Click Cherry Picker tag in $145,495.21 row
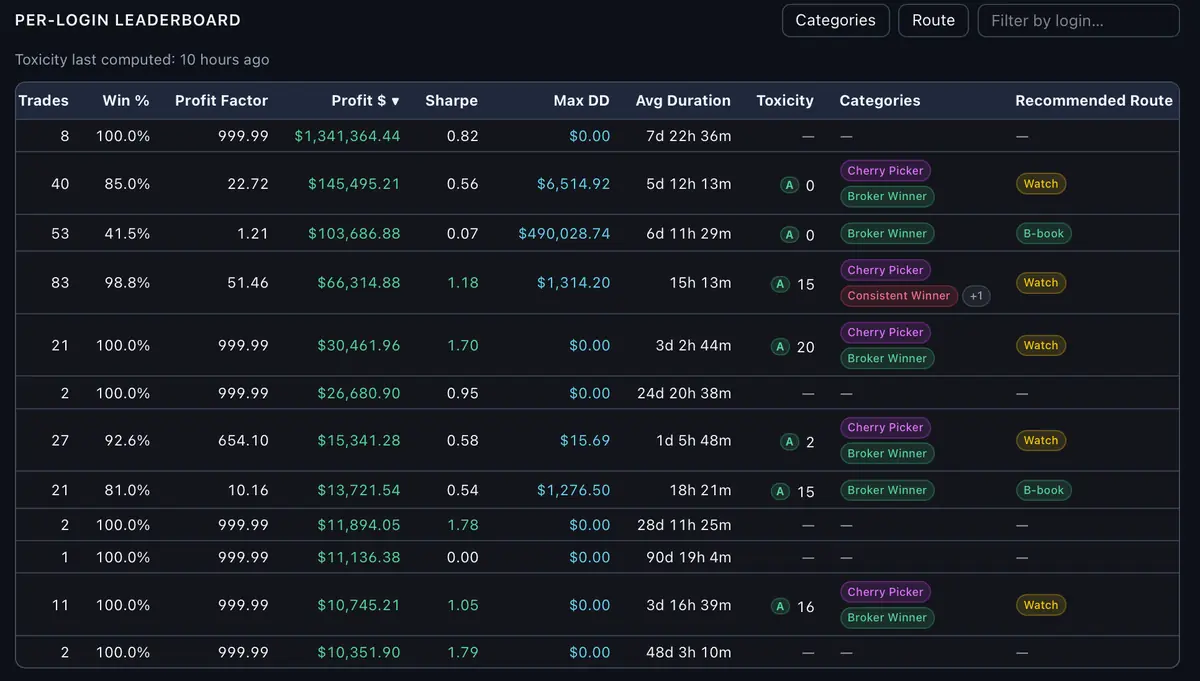The image size is (1200, 681). click(886, 171)
